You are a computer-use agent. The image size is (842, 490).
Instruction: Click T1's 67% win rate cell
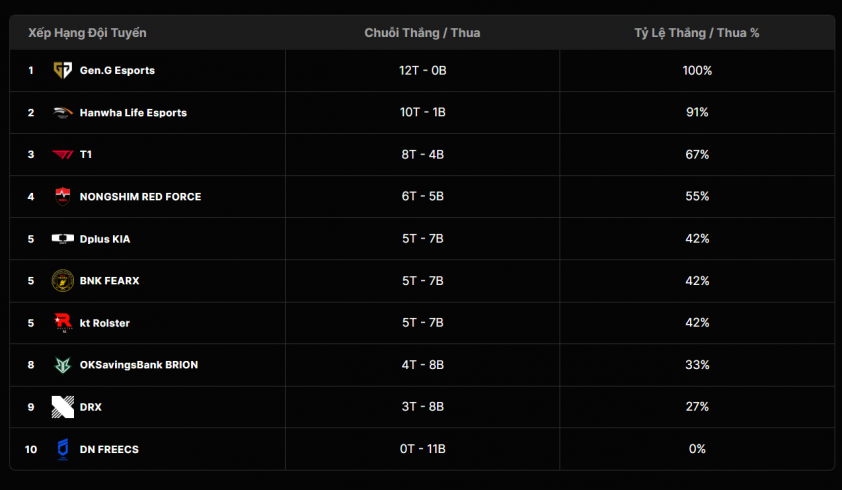pyautogui.click(x=697, y=155)
